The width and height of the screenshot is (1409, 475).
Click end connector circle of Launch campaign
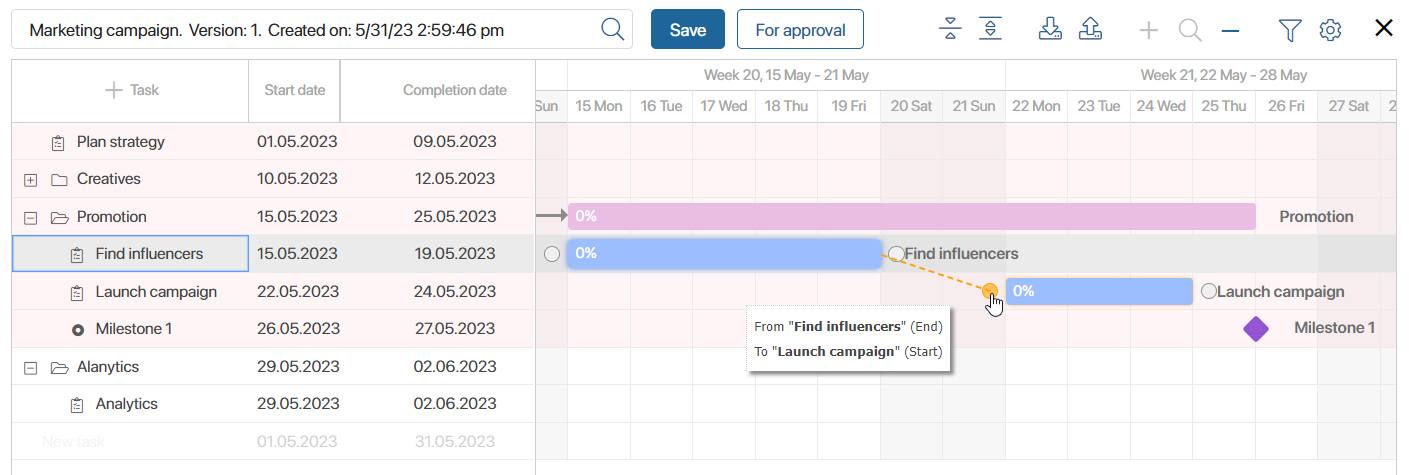pyautogui.click(x=1209, y=292)
